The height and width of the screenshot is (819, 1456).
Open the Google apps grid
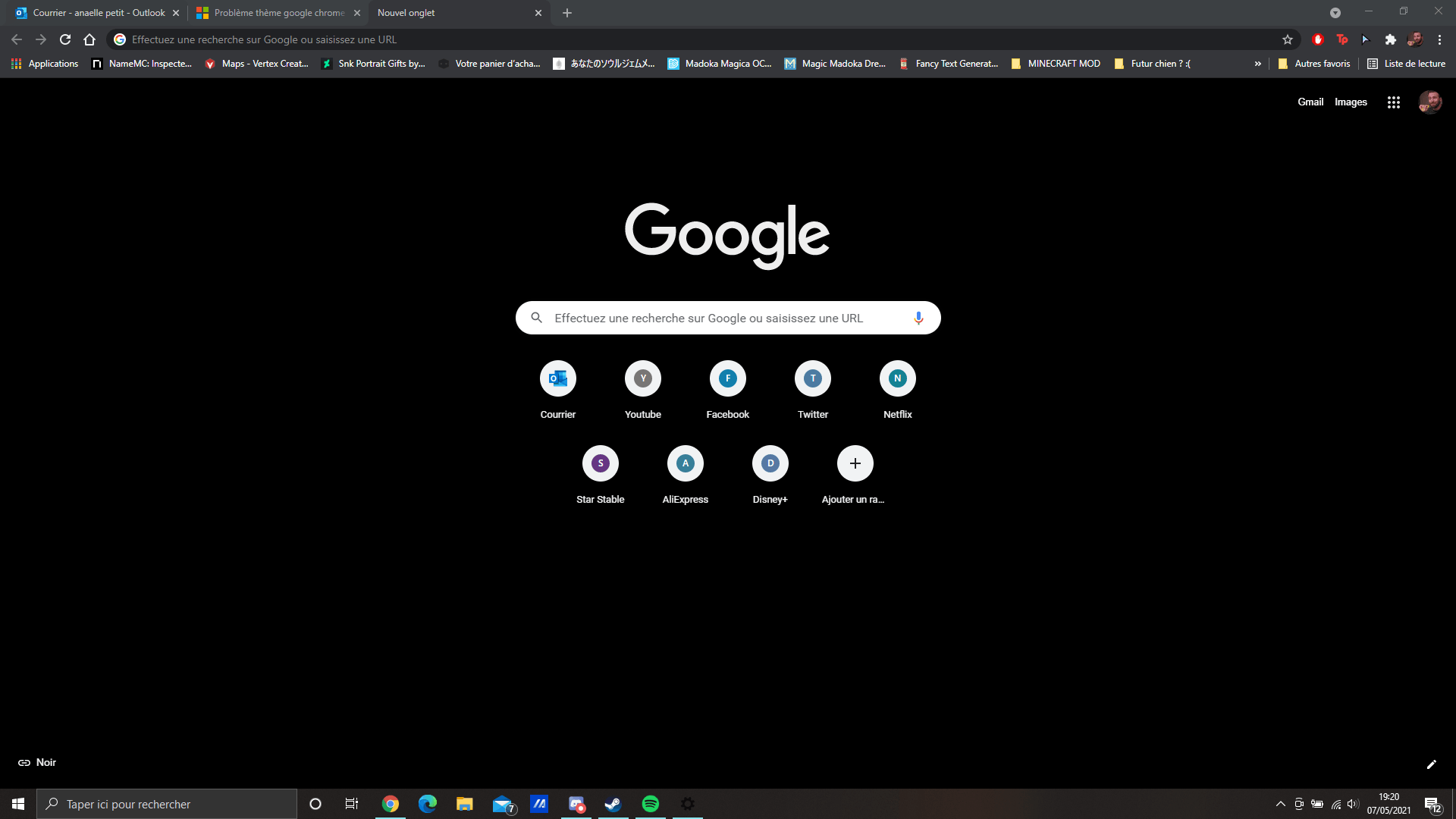coord(1393,102)
